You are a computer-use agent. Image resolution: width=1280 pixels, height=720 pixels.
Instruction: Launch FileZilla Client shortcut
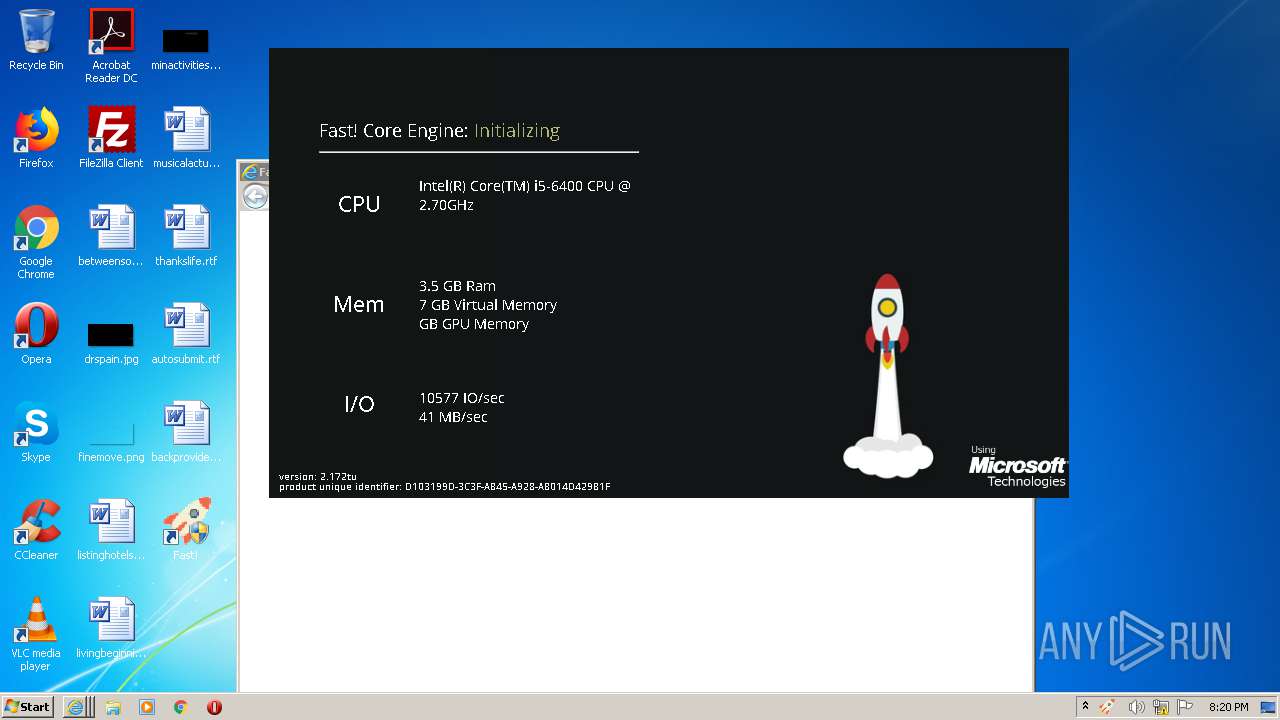[x=111, y=138]
